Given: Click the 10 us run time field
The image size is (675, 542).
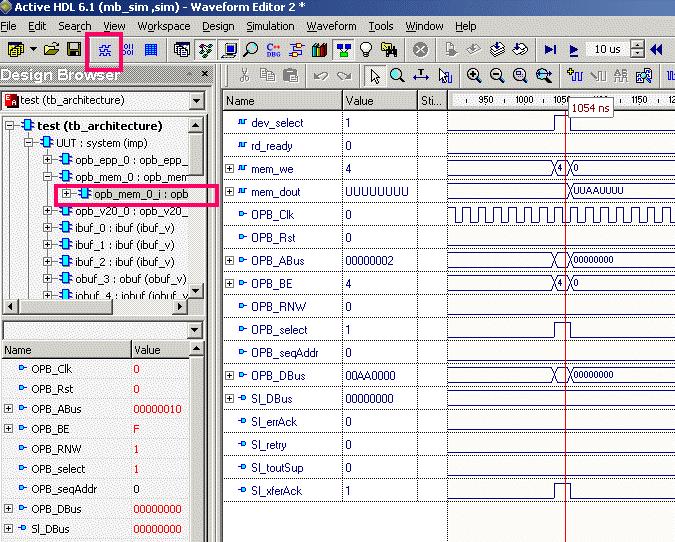Looking at the screenshot, I should [x=607, y=49].
